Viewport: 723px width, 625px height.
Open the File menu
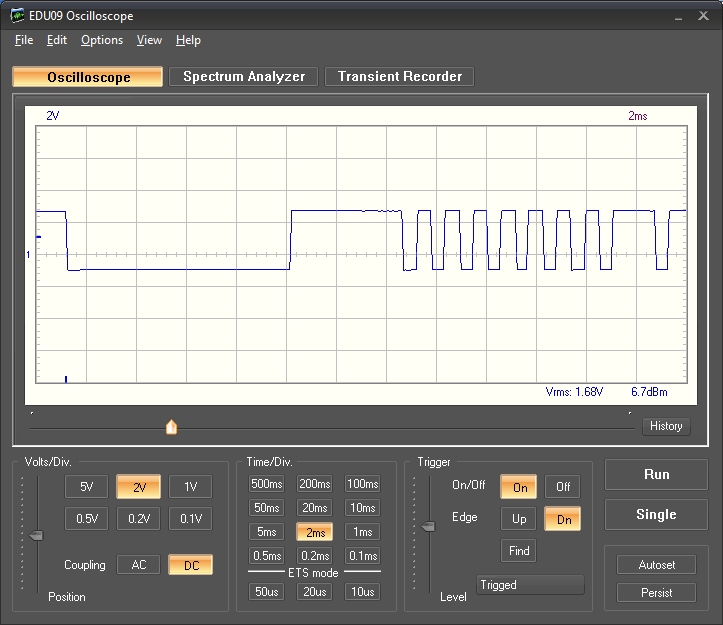(24, 40)
